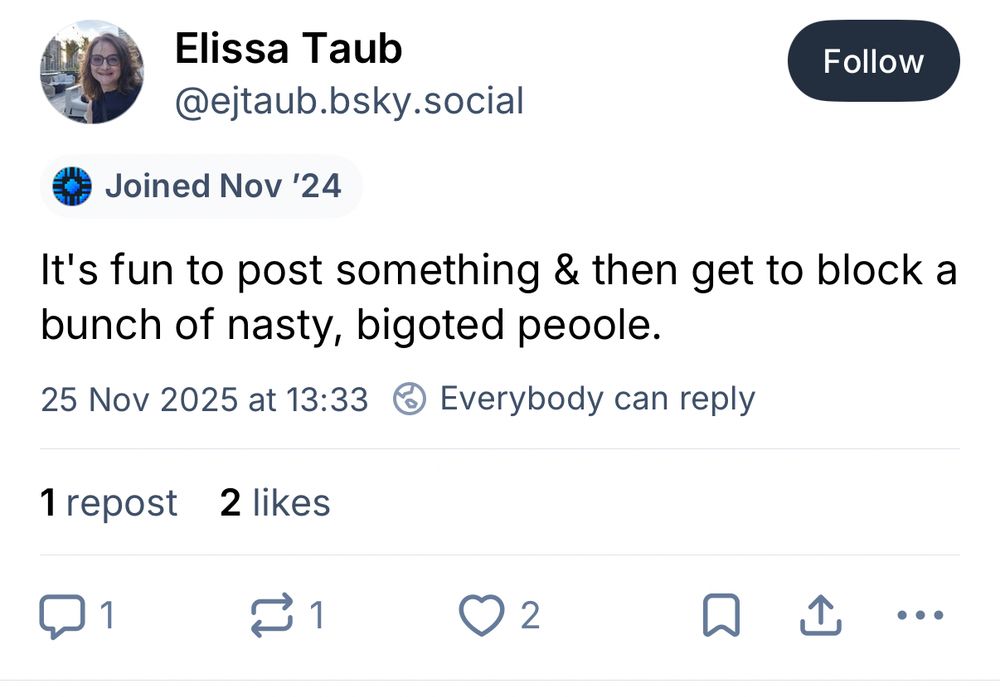Image resolution: width=1000 pixels, height=697 pixels.
Task: Follow Elissa Taub
Action: pyautogui.click(x=873, y=62)
